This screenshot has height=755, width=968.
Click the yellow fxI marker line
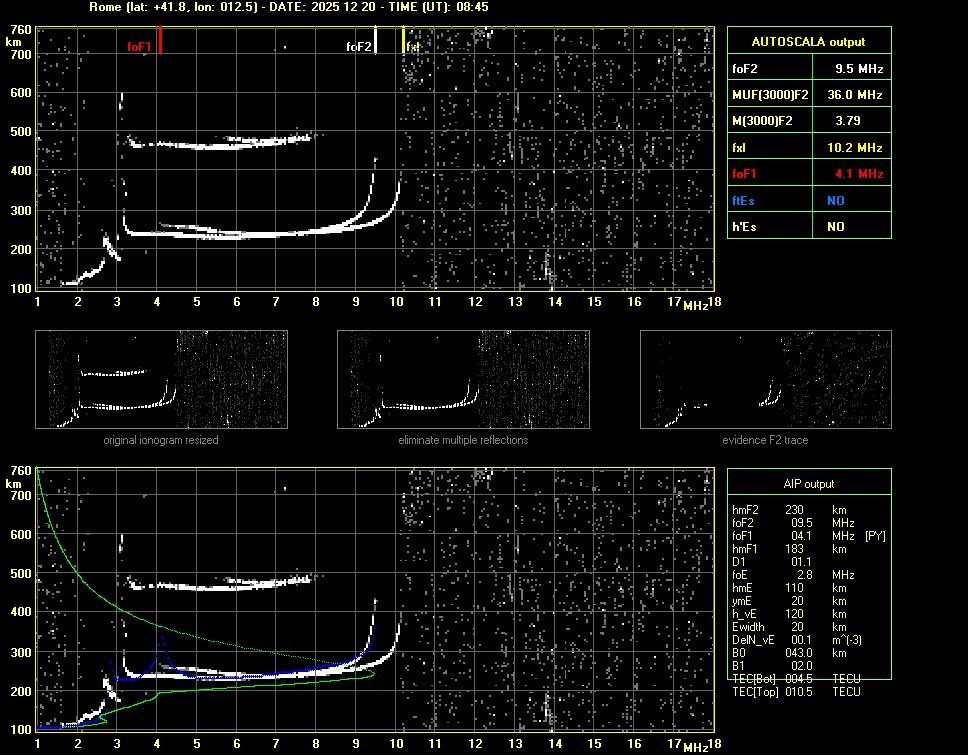[403, 41]
